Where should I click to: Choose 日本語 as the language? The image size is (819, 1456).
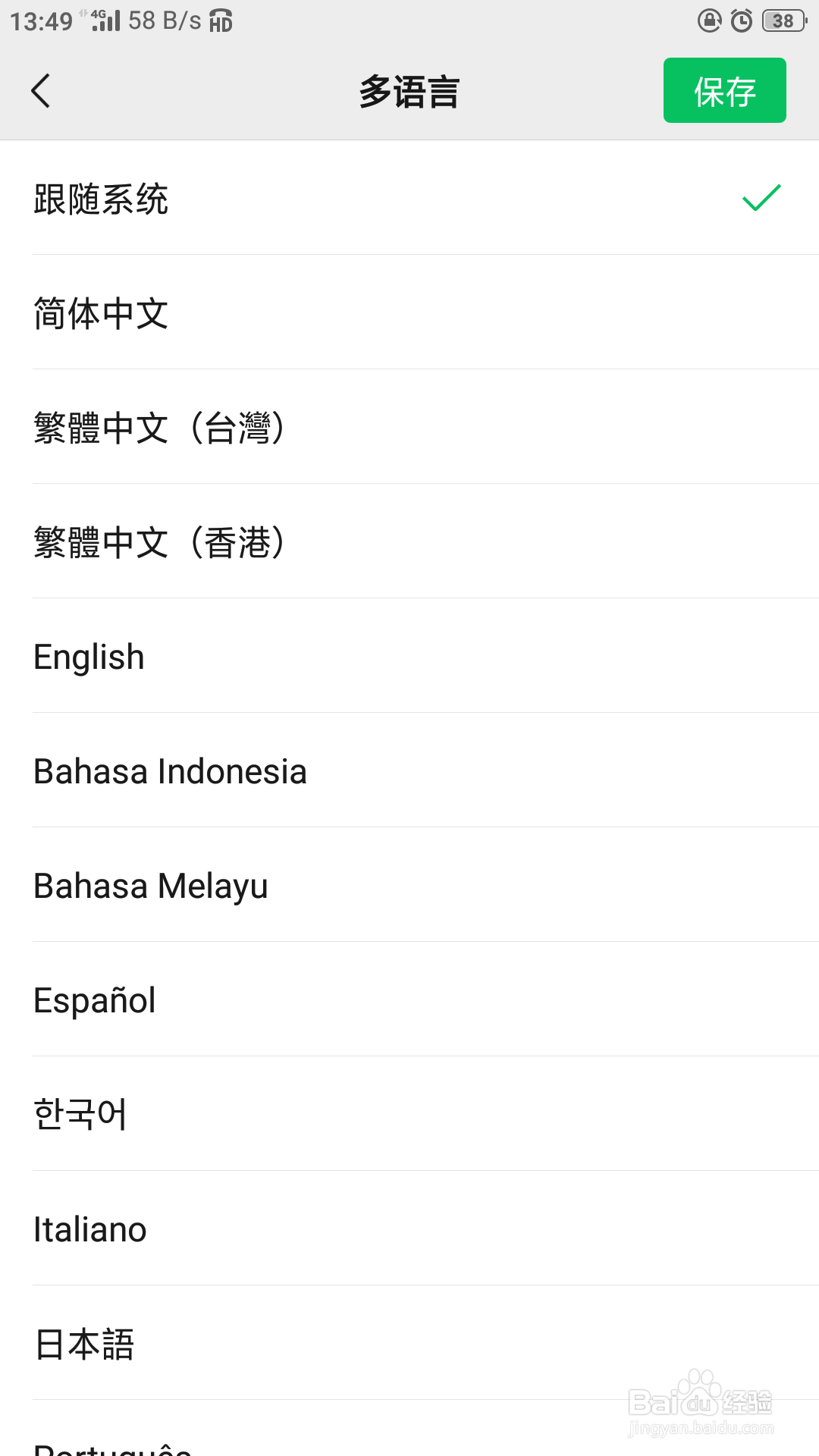tap(84, 1344)
